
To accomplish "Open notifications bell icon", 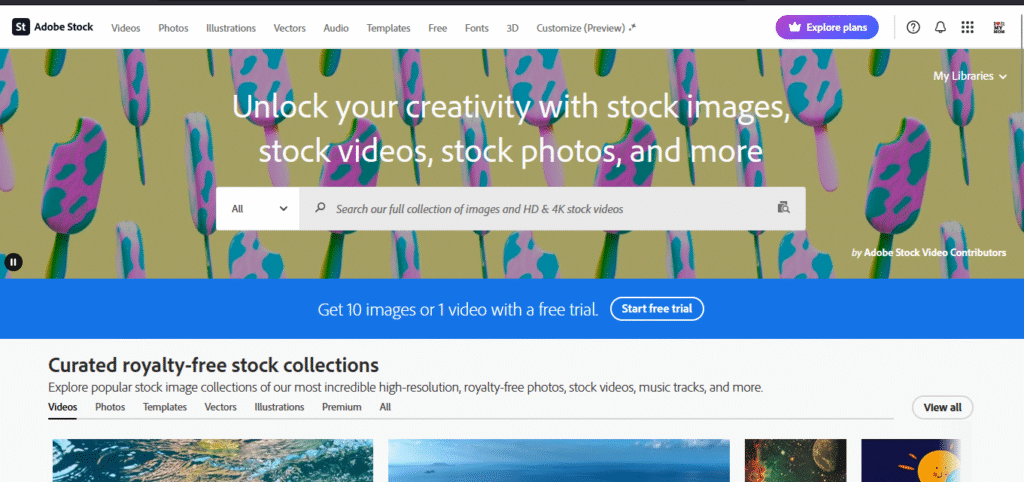I will pos(940,27).
